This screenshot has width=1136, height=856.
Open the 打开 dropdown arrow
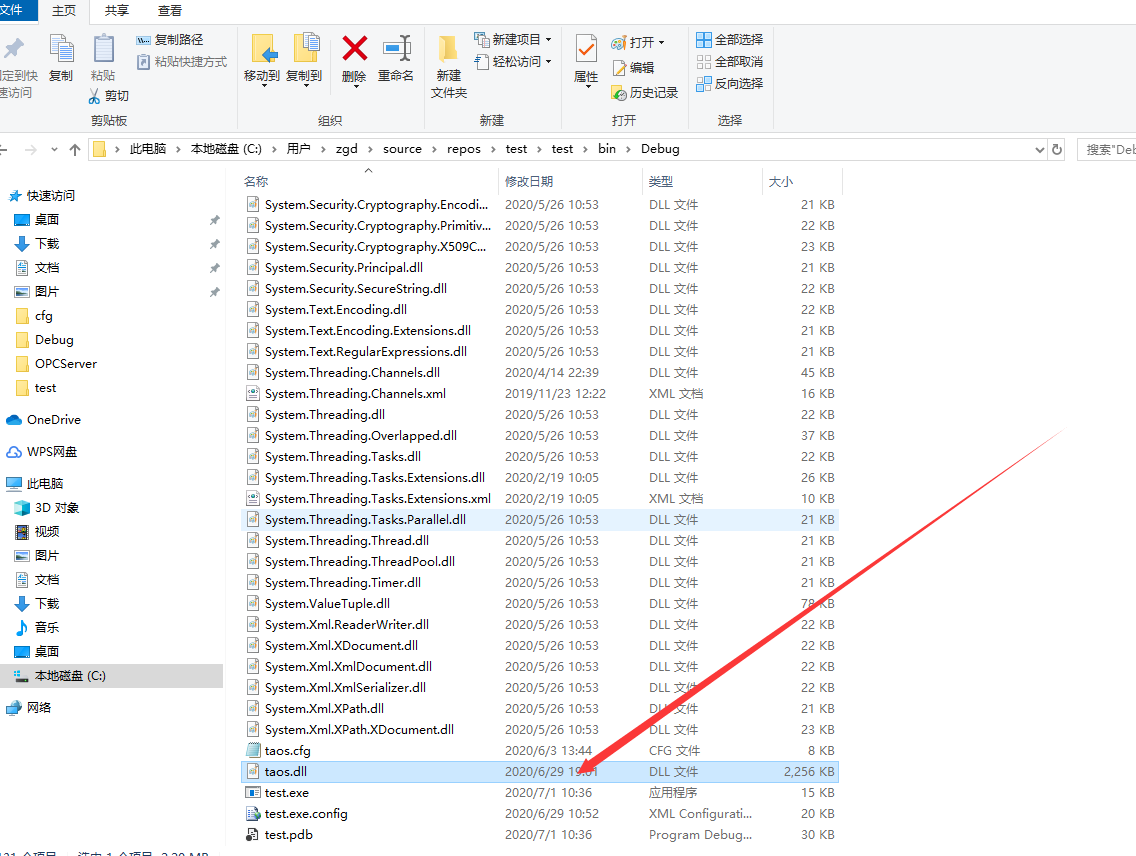pyautogui.click(x=661, y=41)
